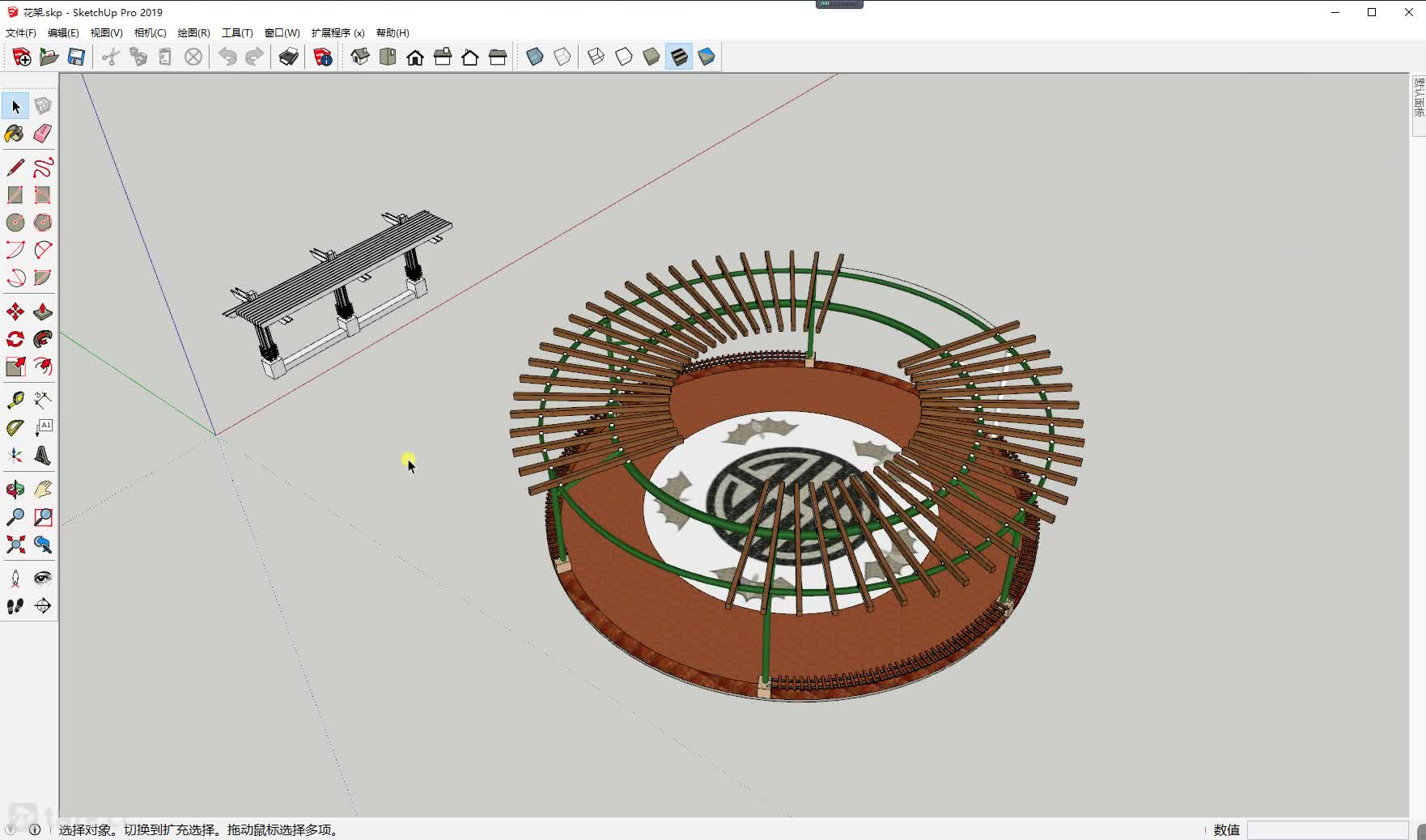Pick the Rotated Rectangle tool

point(43,195)
